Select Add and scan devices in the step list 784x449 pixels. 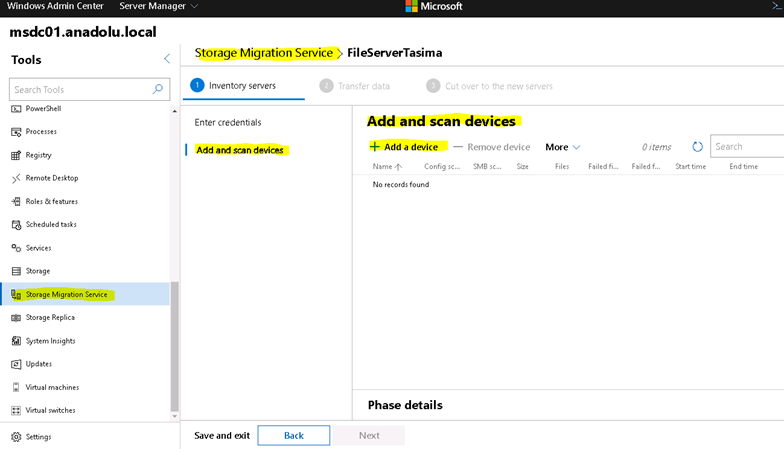[x=240, y=150]
